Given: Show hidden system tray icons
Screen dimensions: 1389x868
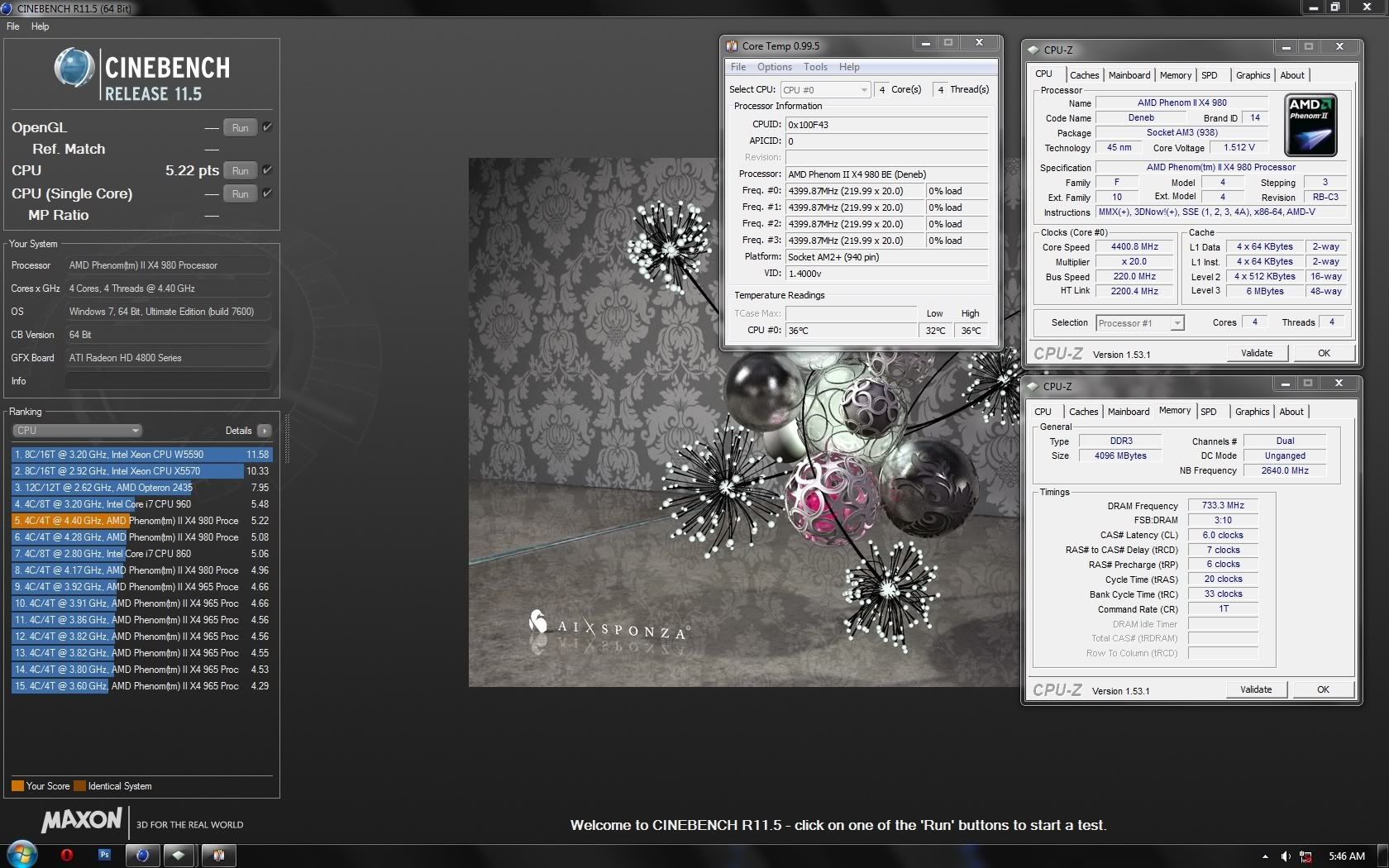Looking at the screenshot, I should click(1265, 856).
